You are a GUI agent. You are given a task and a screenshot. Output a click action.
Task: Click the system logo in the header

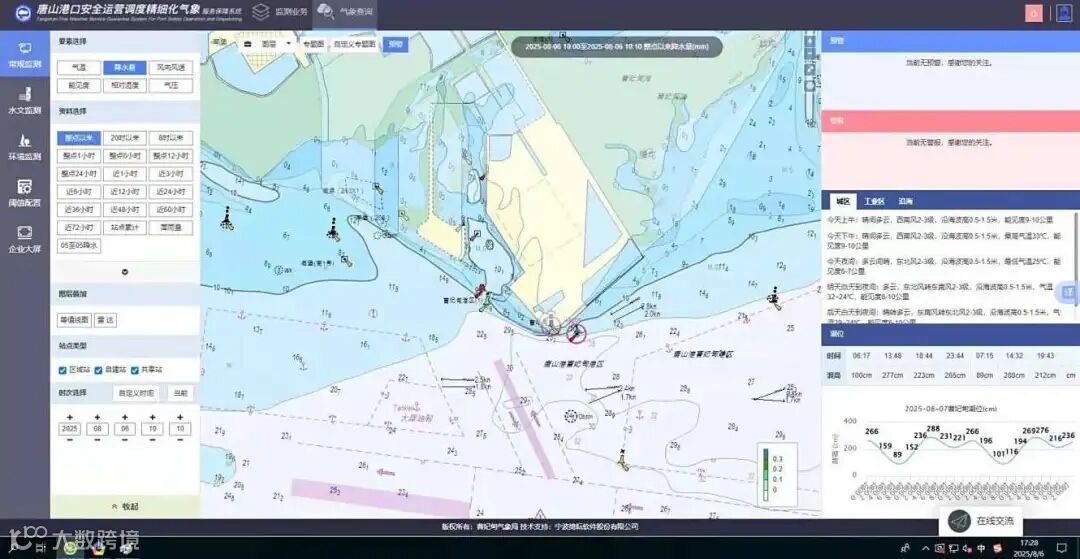click(x=23, y=13)
